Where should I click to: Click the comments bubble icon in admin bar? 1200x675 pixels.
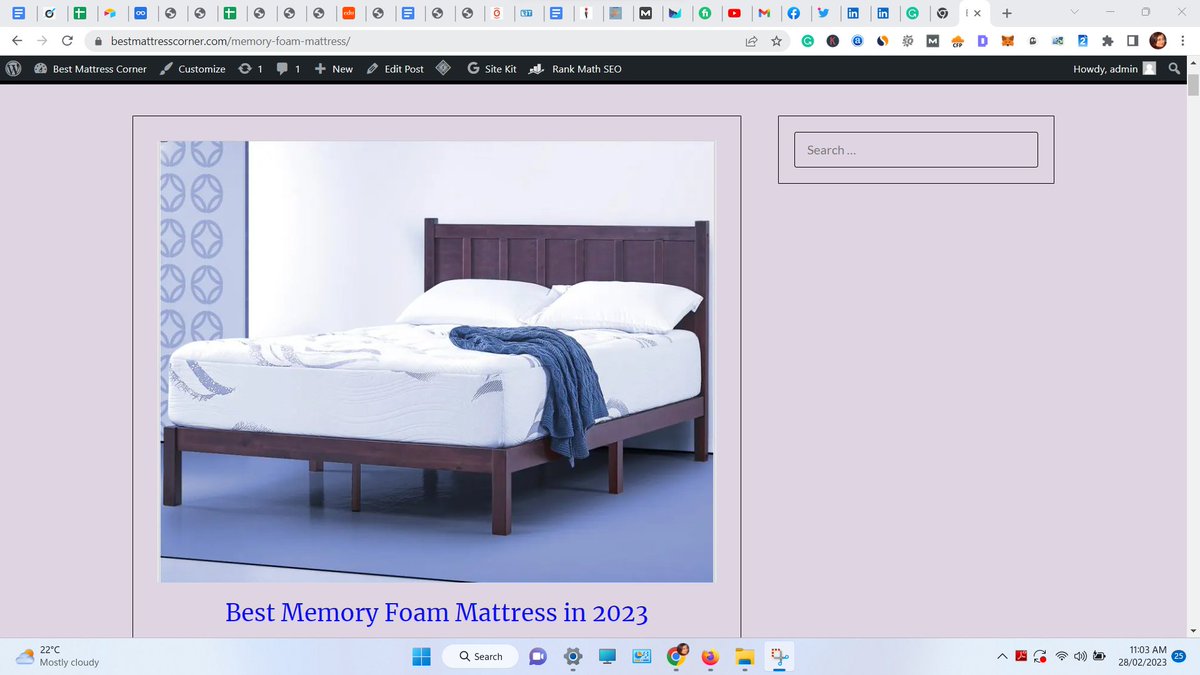(x=283, y=68)
